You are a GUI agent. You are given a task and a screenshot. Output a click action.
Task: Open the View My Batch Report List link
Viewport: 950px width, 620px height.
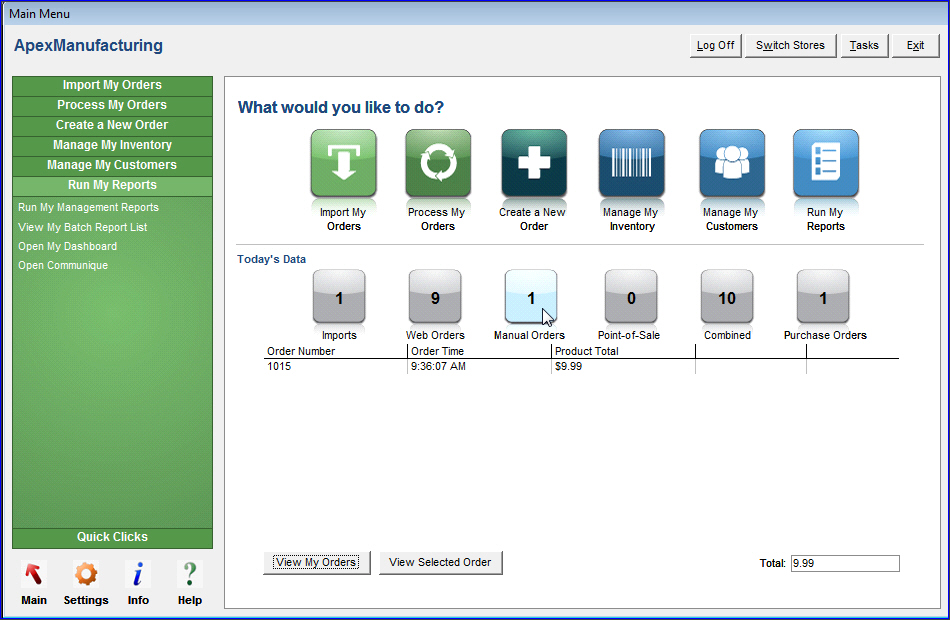click(x=82, y=227)
